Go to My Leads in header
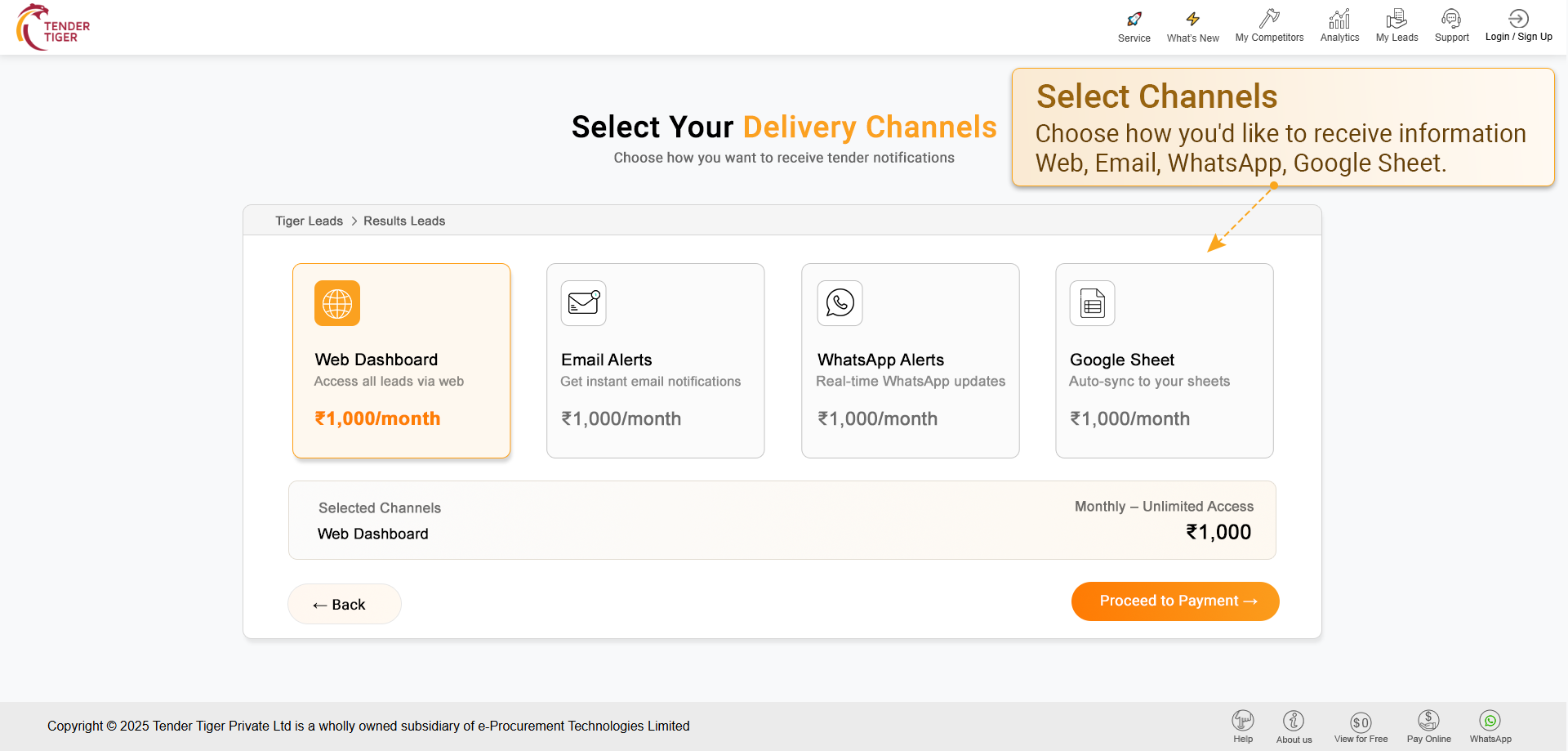Viewport: 1568px width, 751px height. coord(1396,19)
